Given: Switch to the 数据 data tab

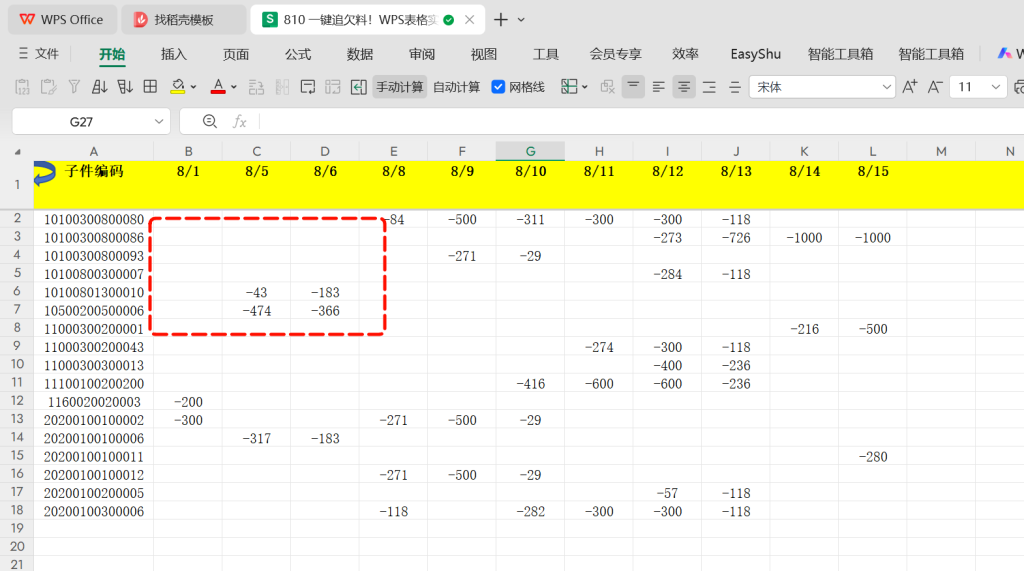Looking at the screenshot, I should [360, 54].
